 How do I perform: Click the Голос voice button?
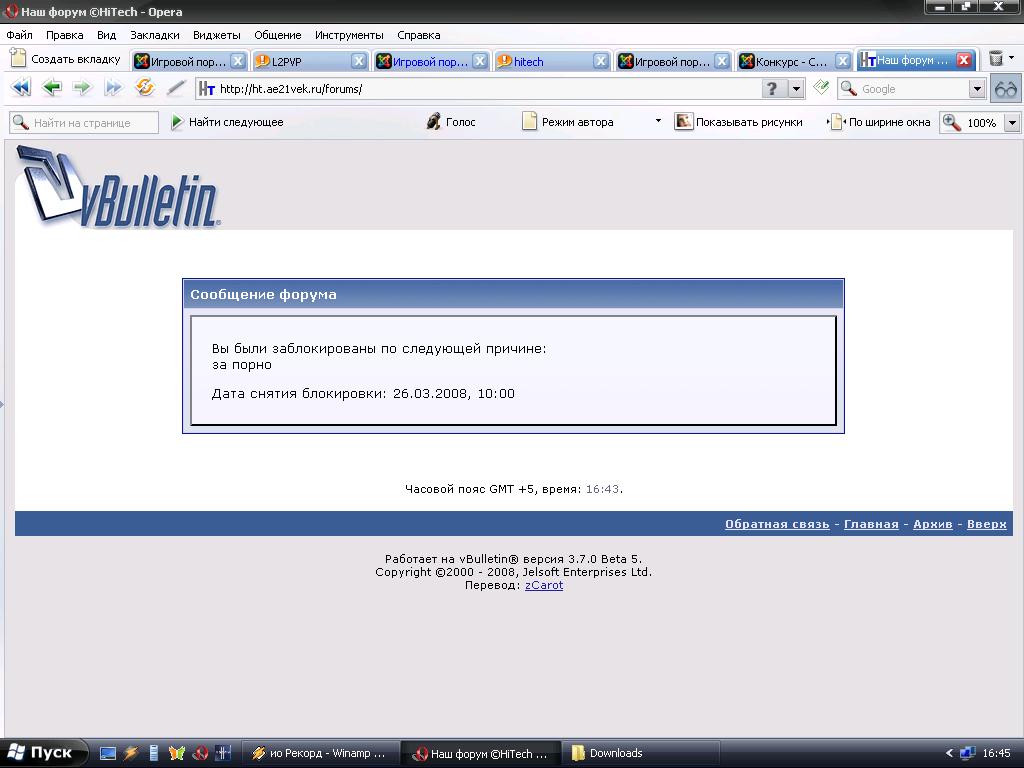[451, 122]
